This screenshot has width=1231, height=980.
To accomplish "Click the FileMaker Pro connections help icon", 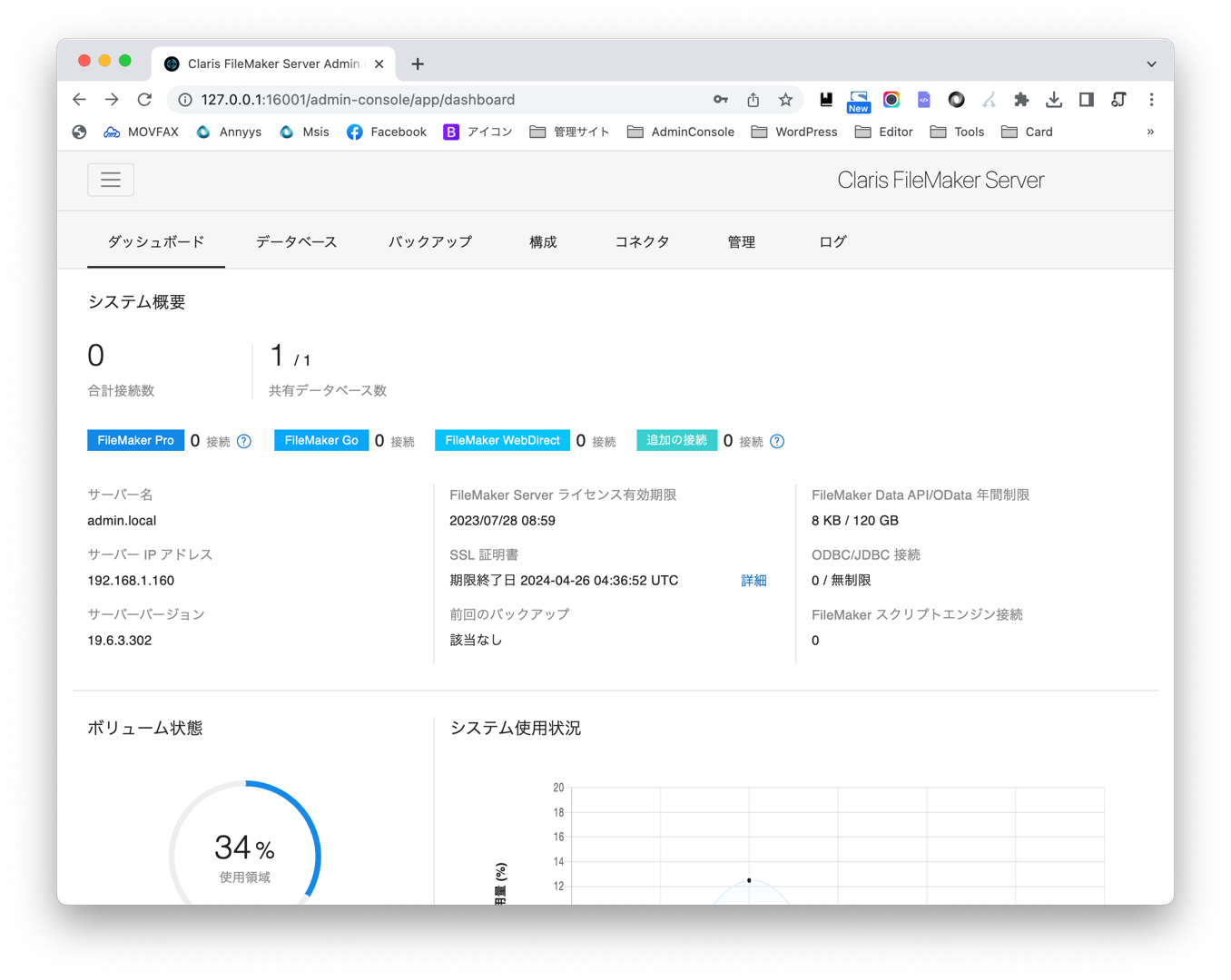I will pos(244,441).
